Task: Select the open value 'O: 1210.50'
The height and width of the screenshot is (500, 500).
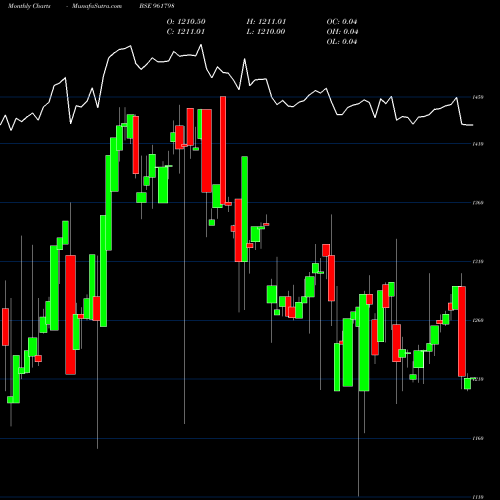Action: coord(186,22)
